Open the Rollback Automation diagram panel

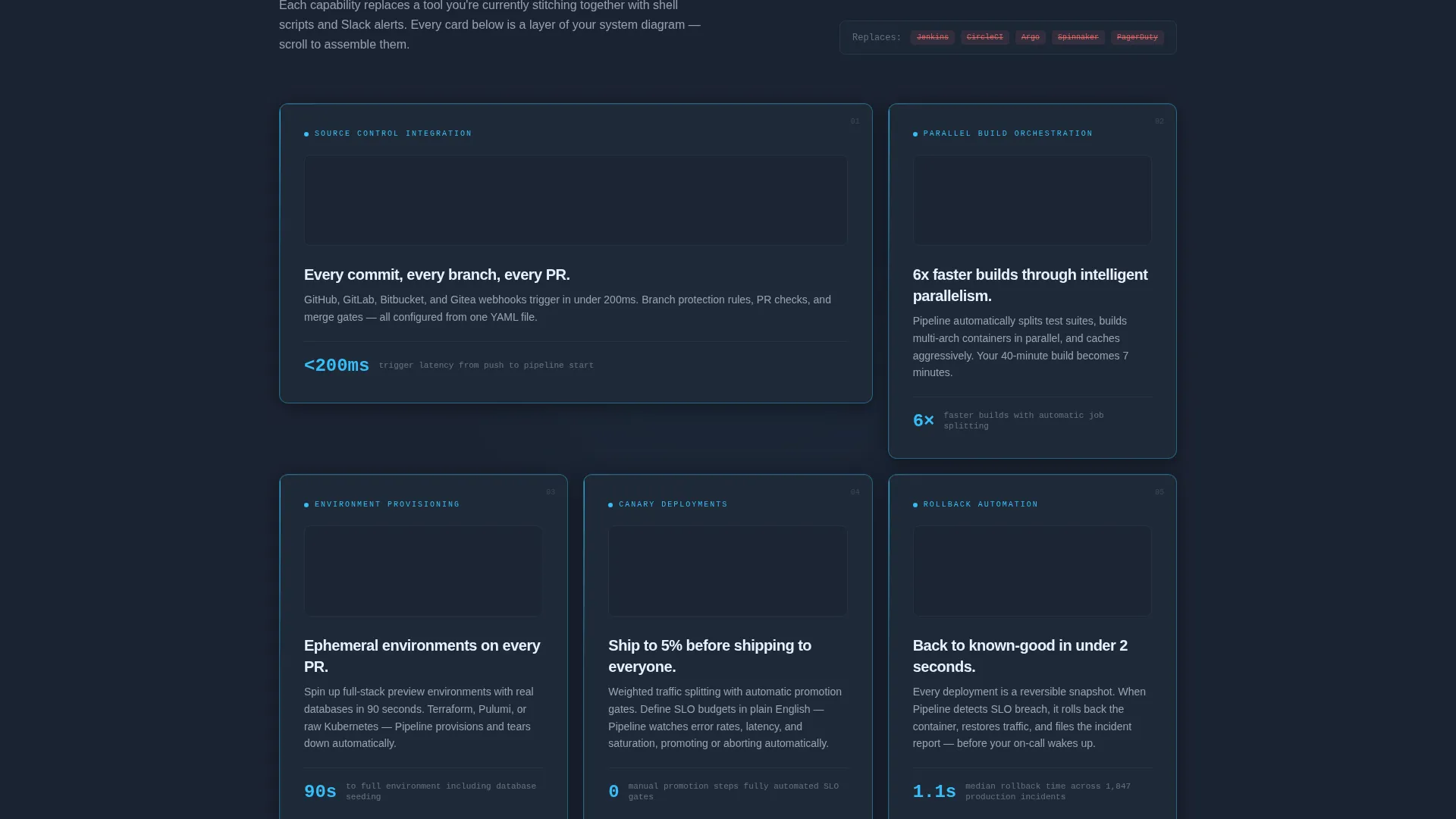pos(1032,571)
